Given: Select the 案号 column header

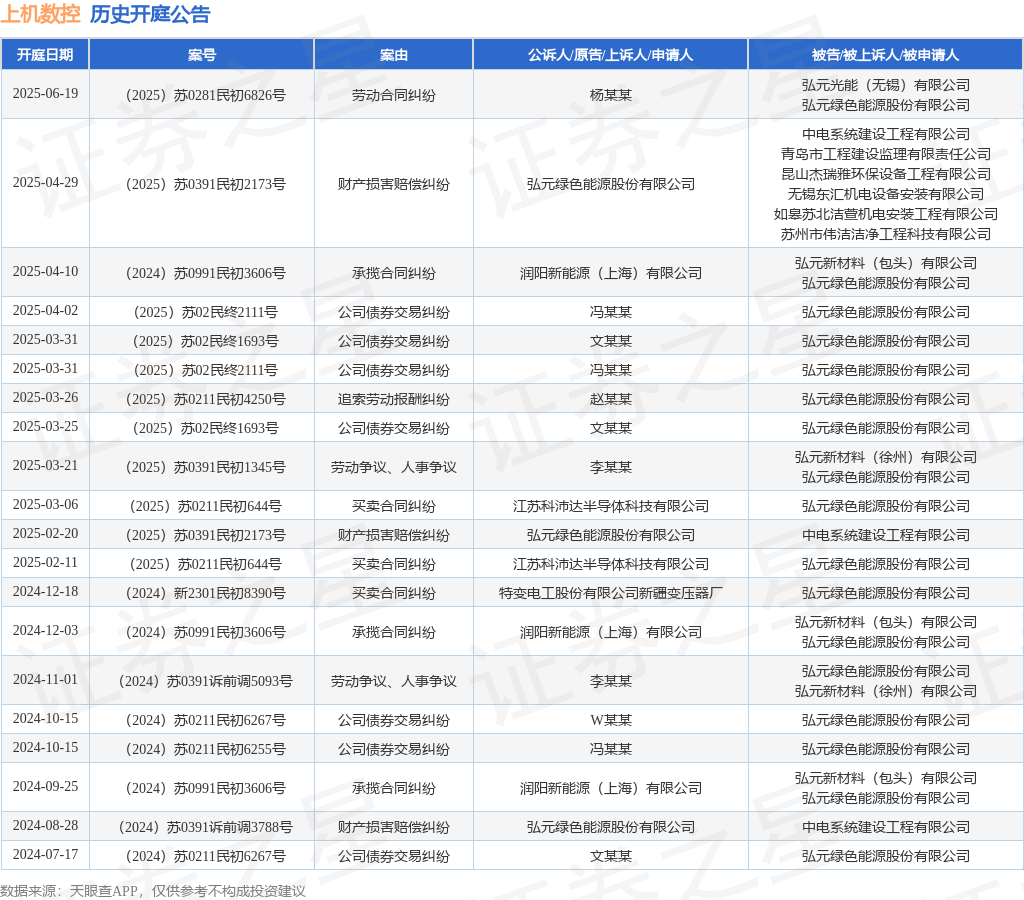Looking at the screenshot, I should (202, 55).
